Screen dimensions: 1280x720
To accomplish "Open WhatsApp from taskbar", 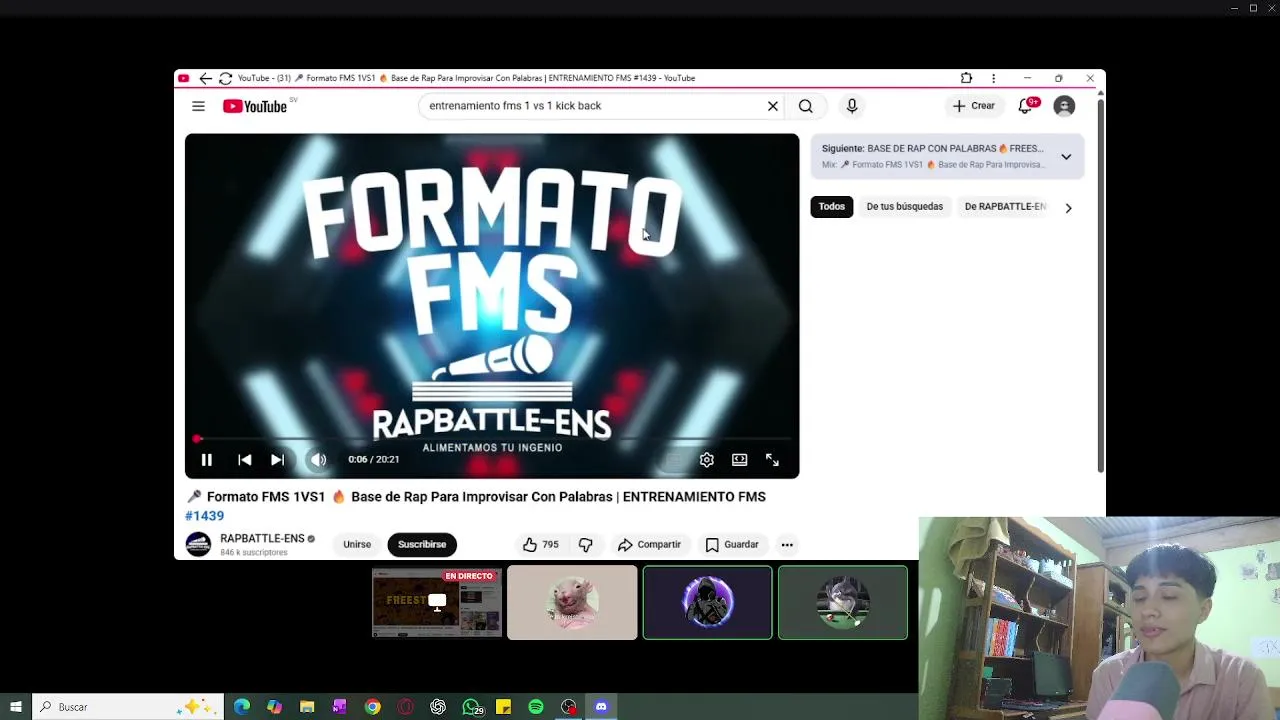I will (x=472, y=707).
